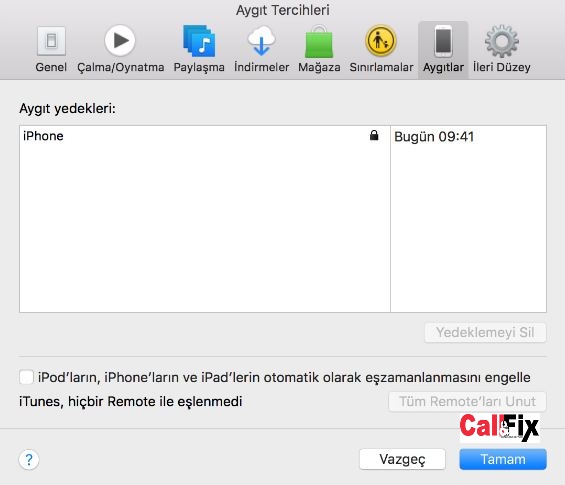565x485 pixels.
Task: Click the iPod'ların, iPhone'ların eşzamanlanmasını engelle label
Action: (284, 378)
